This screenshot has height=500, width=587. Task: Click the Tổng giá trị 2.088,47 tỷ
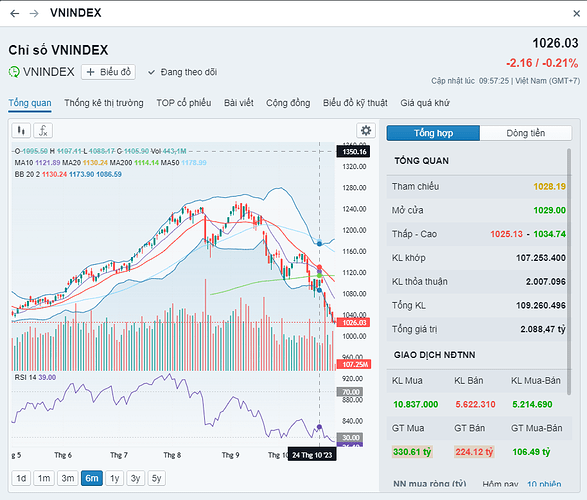pos(543,329)
